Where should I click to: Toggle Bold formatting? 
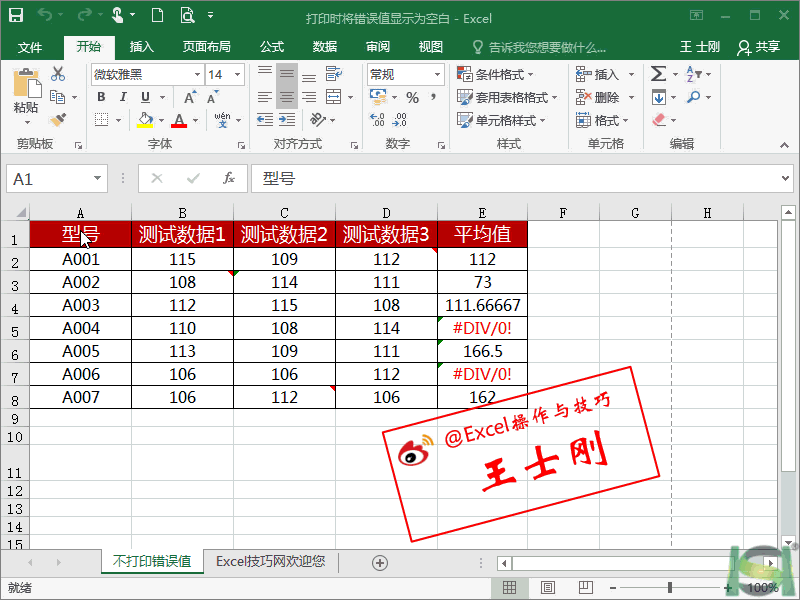pos(101,97)
